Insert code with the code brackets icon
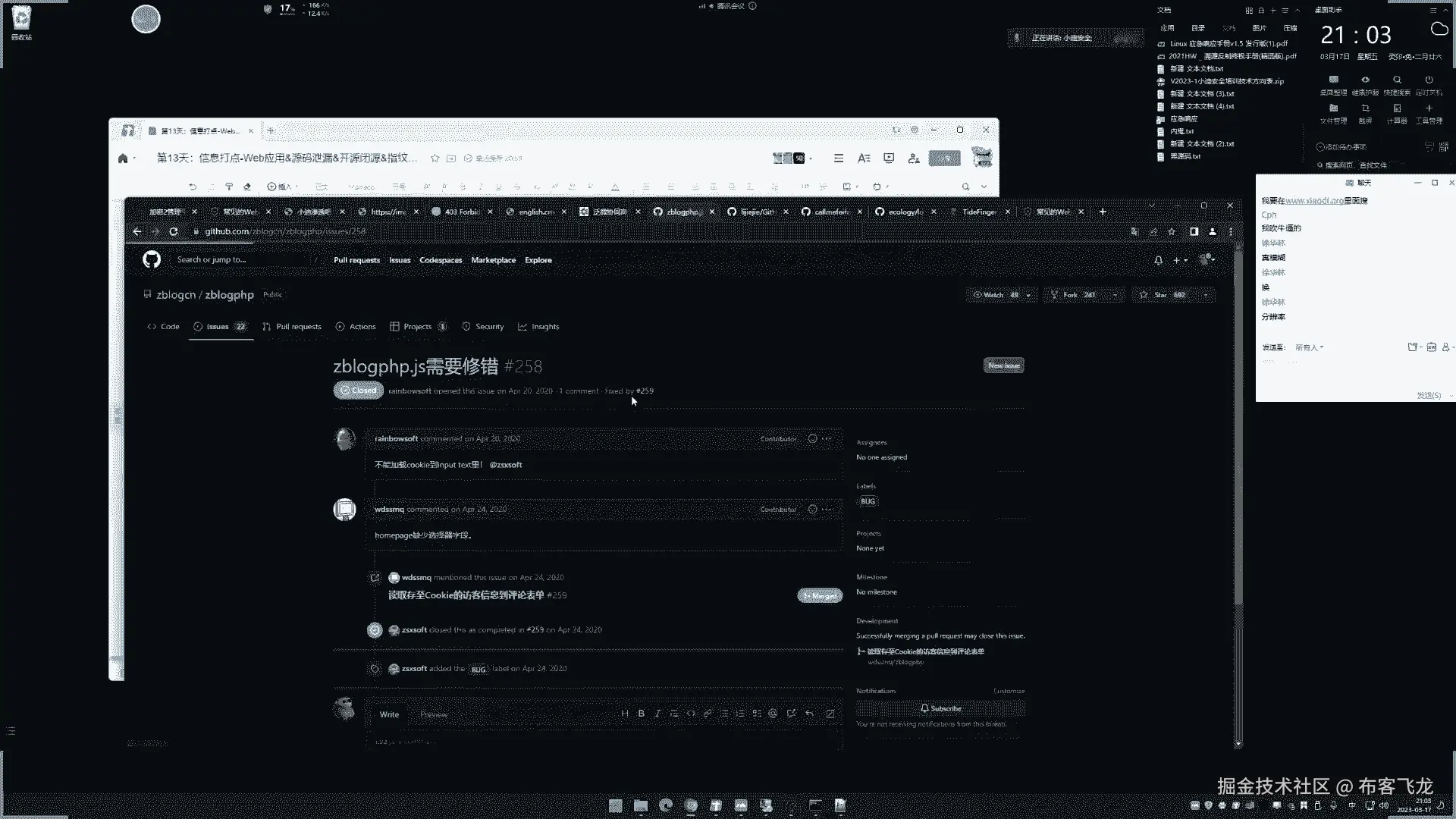Image resolution: width=1456 pixels, height=819 pixels. tap(691, 714)
